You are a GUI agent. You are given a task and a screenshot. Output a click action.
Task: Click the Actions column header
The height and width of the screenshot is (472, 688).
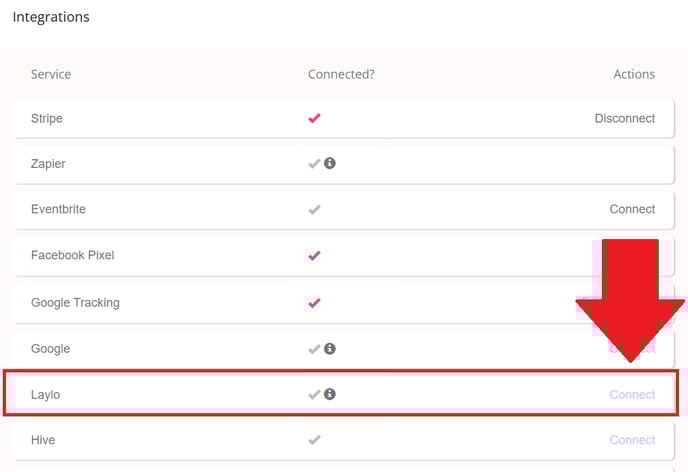pos(634,74)
